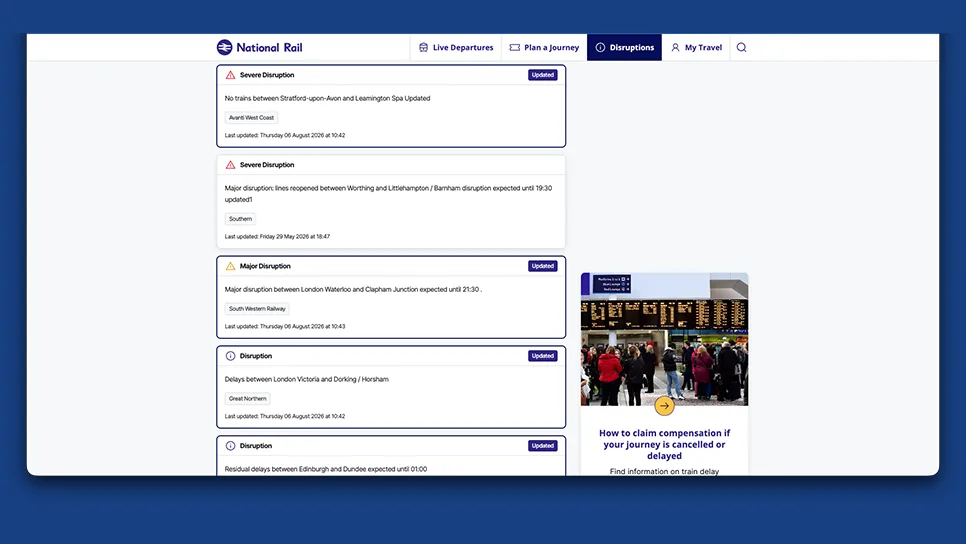Click the Severe Disruption heading of Southern card
This screenshot has height=544, width=966.
(x=267, y=165)
